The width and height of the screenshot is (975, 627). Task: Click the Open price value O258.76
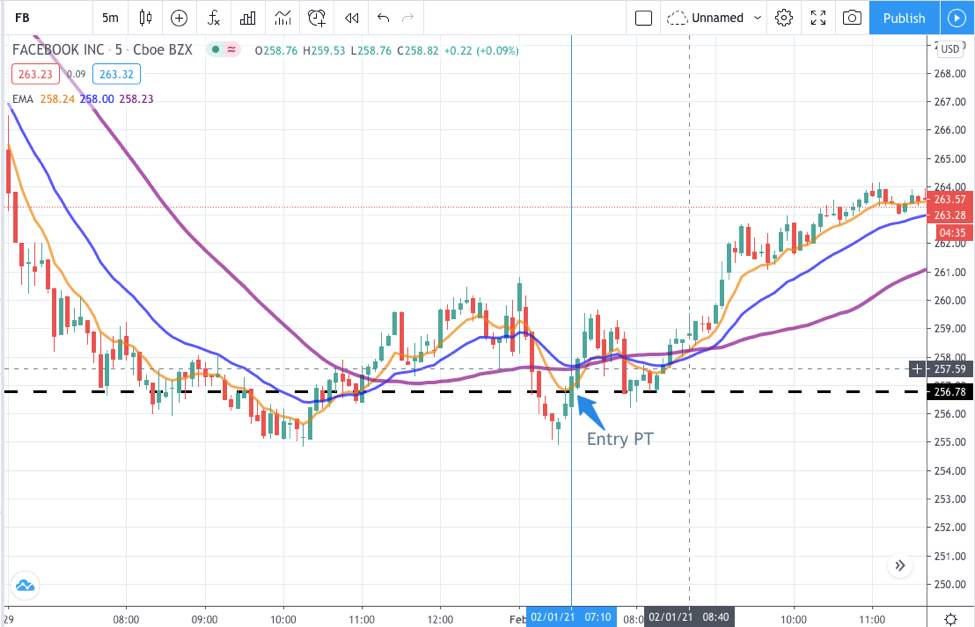(x=276, y=50)
